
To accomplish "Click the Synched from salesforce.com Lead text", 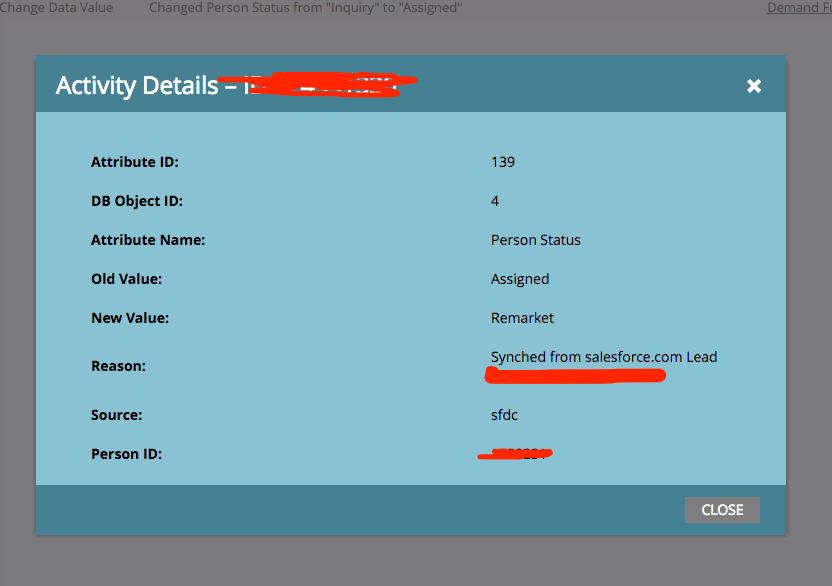I will (604, 357).
